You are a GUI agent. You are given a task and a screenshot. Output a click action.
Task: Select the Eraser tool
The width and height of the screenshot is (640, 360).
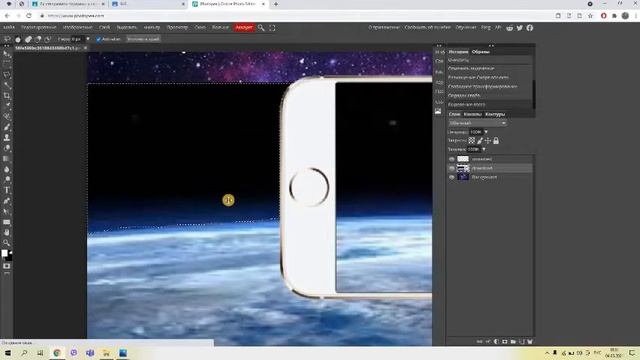click(x=7, y=148)
